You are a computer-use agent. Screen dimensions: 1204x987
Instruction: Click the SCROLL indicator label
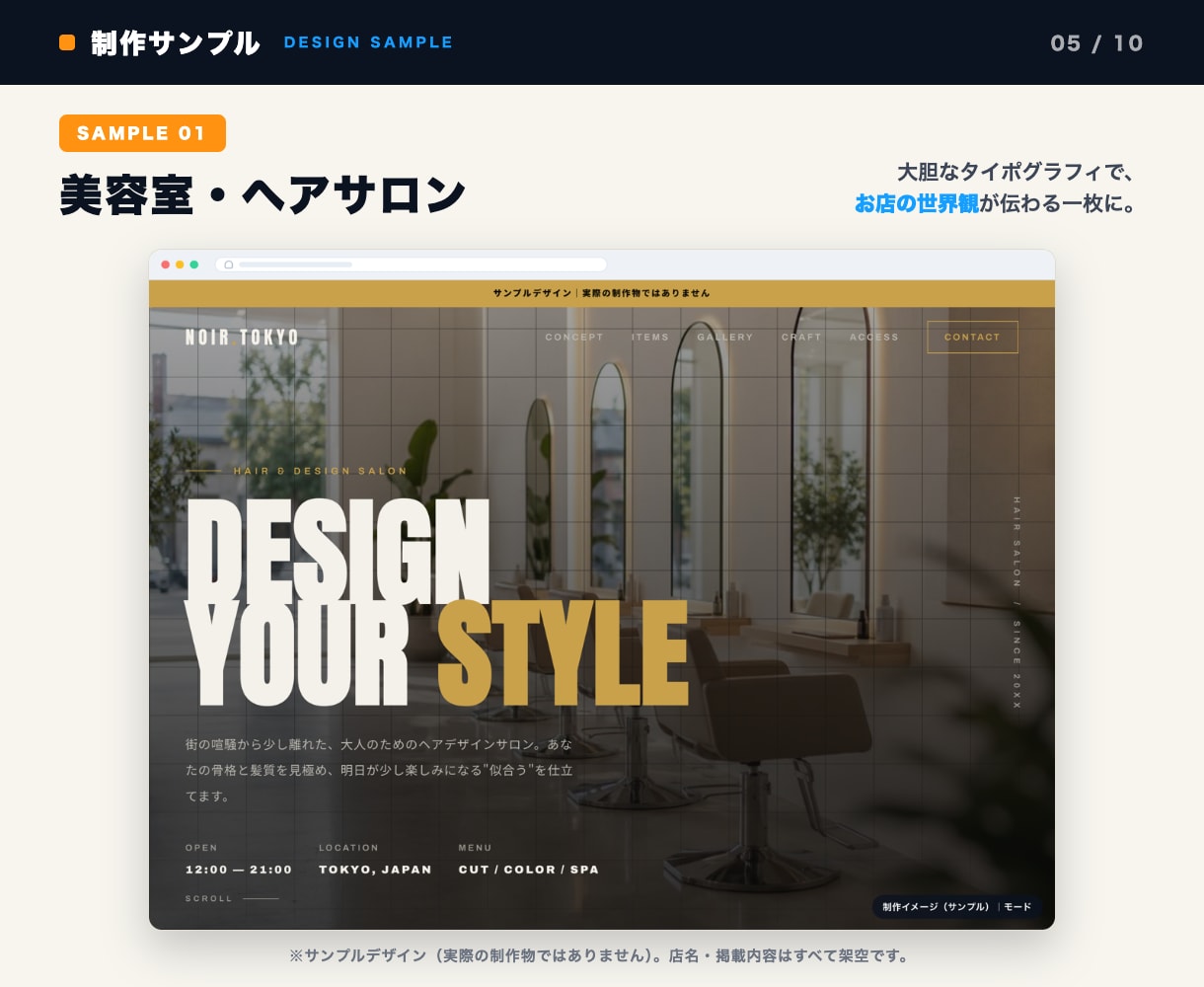point(209,898)
